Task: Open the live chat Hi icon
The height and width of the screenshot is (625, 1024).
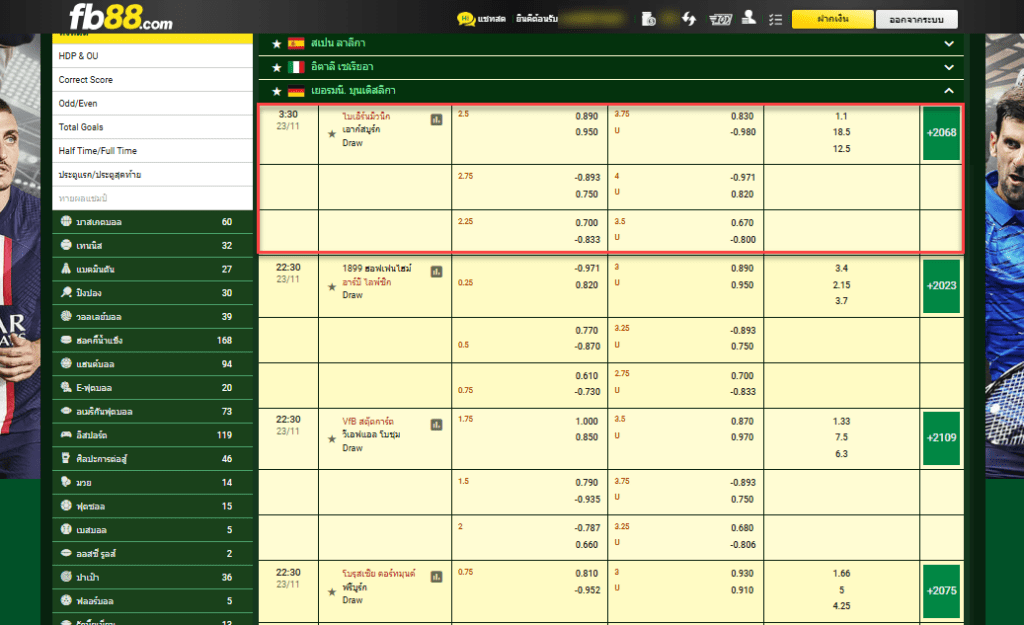Action: point(466,19)
